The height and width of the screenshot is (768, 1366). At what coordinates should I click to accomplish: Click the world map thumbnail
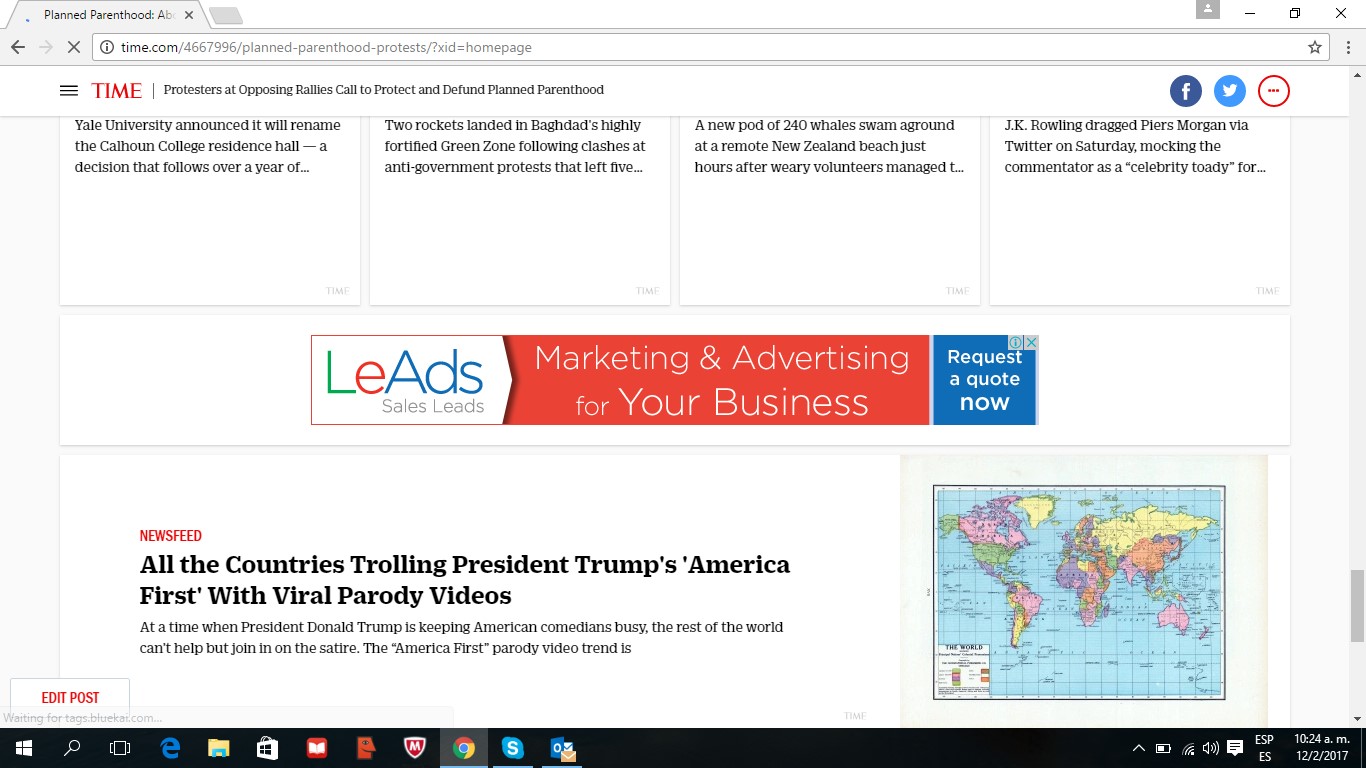pos(1084,591)
